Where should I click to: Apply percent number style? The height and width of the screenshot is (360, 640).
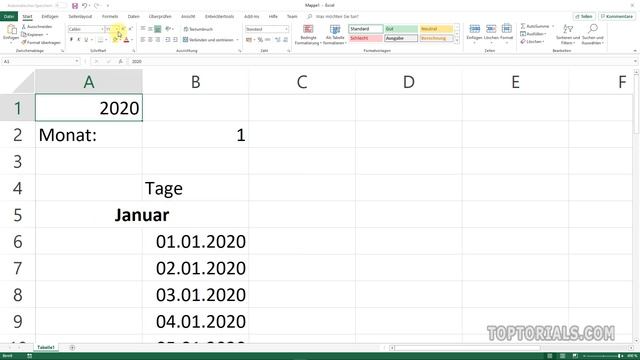pos(260,40)
